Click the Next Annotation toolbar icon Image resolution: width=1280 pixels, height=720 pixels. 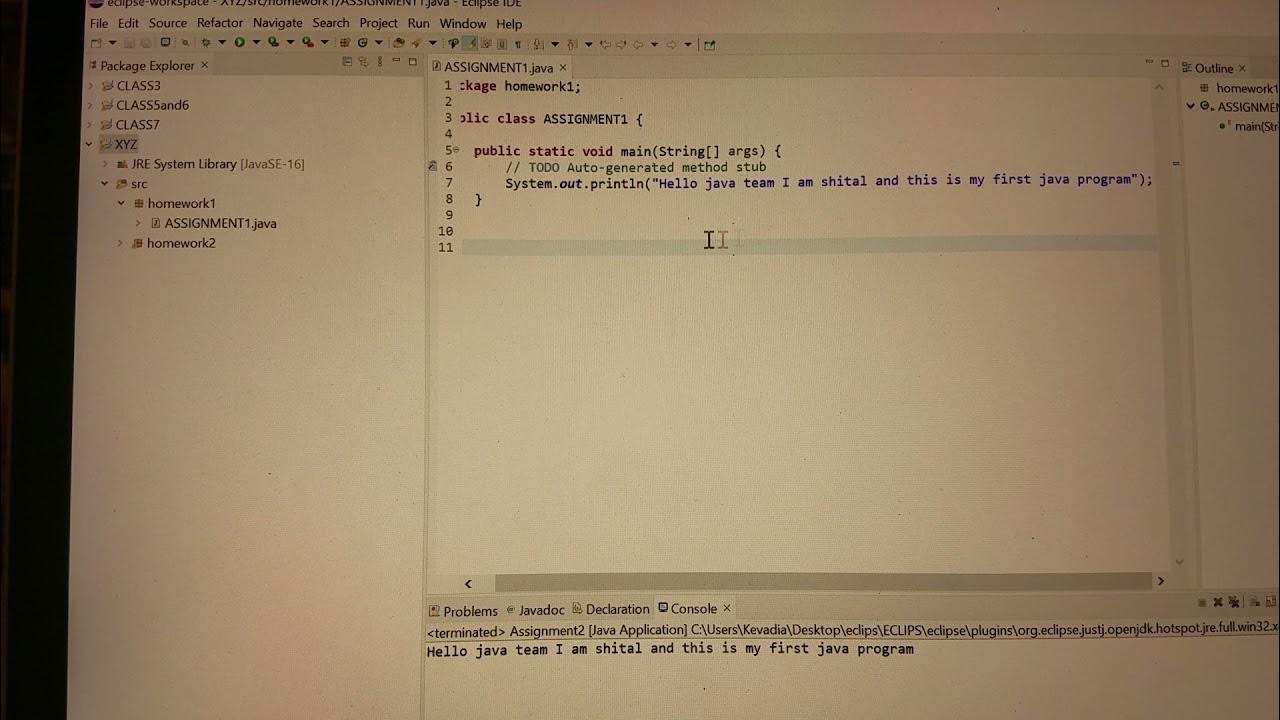539,43
